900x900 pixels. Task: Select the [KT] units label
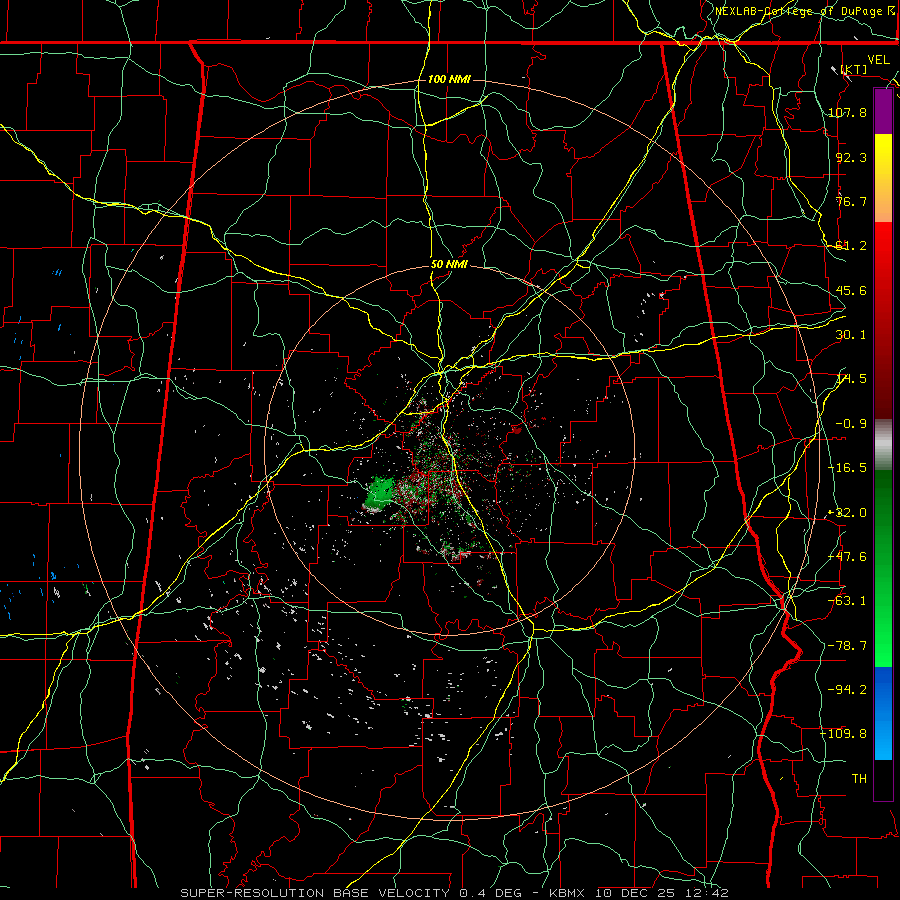point(854,69)
